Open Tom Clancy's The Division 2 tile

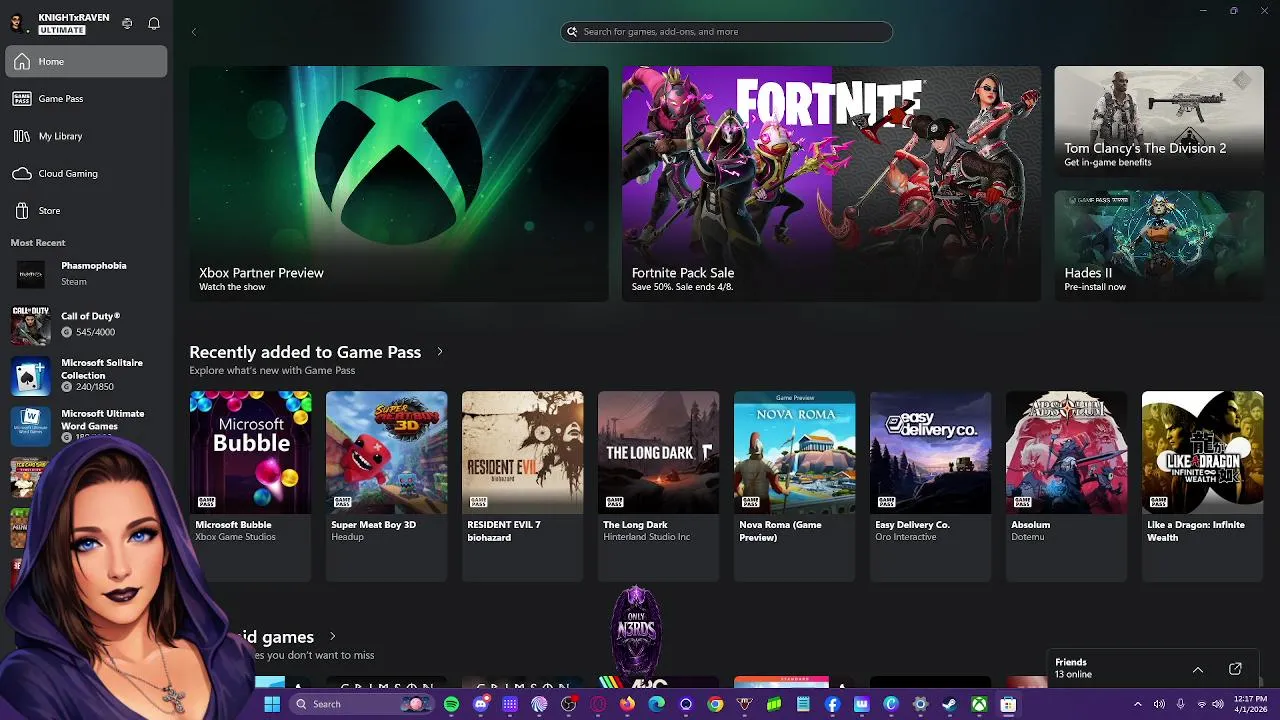pyautogui.click(x=1159, y=121)
